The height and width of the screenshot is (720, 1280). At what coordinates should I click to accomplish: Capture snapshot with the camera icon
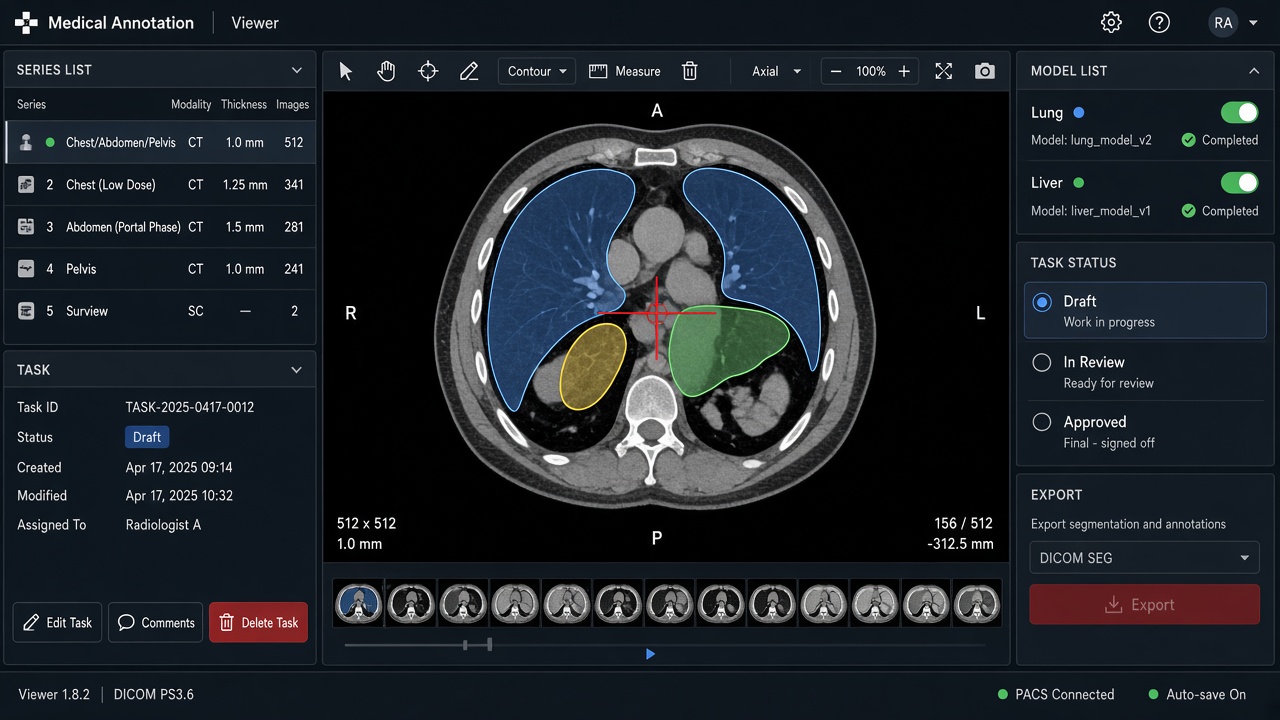point(985,71)
